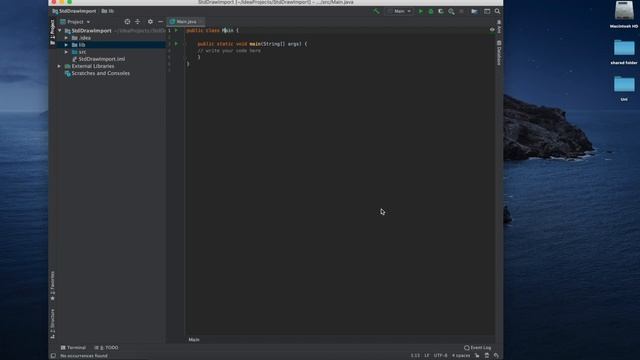Click run gutter arrow beside class Main

[176, 30]
